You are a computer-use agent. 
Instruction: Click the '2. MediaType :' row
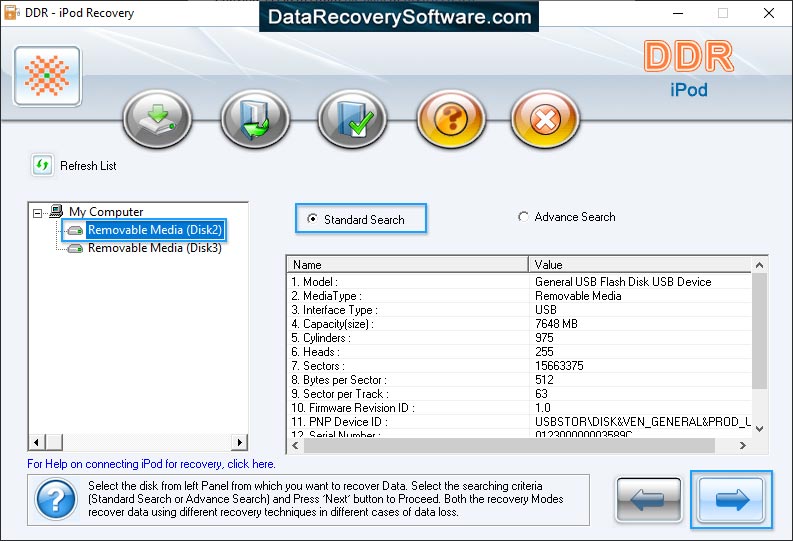click(x=519, y=296)
